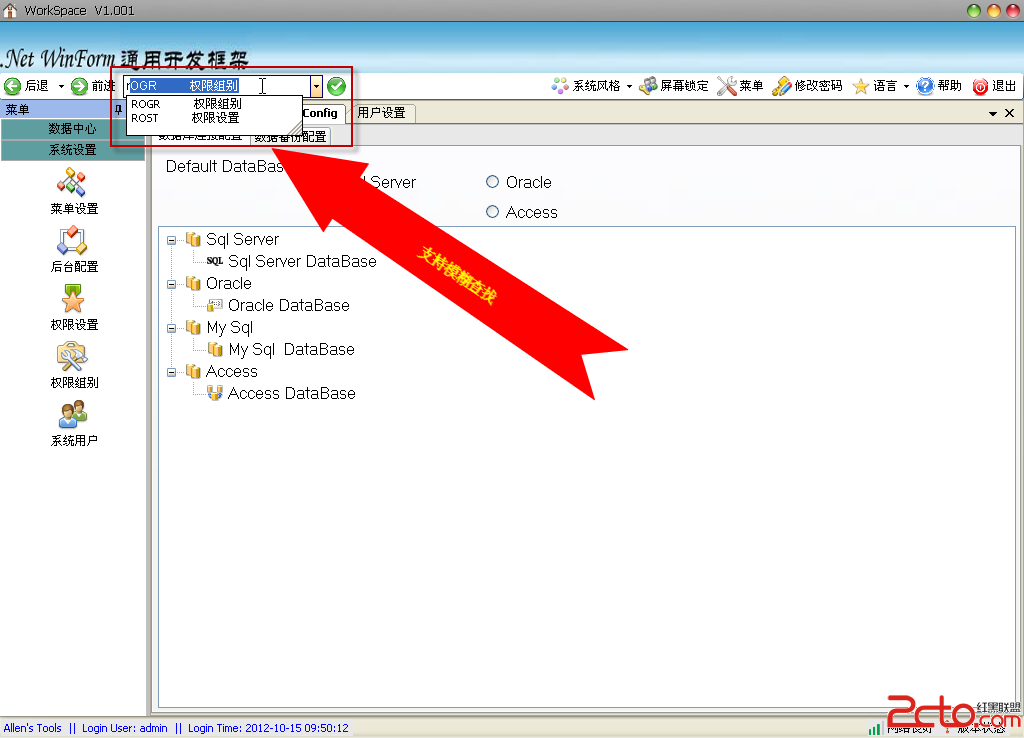Open 系统用户 users icon

pos(72,415)
